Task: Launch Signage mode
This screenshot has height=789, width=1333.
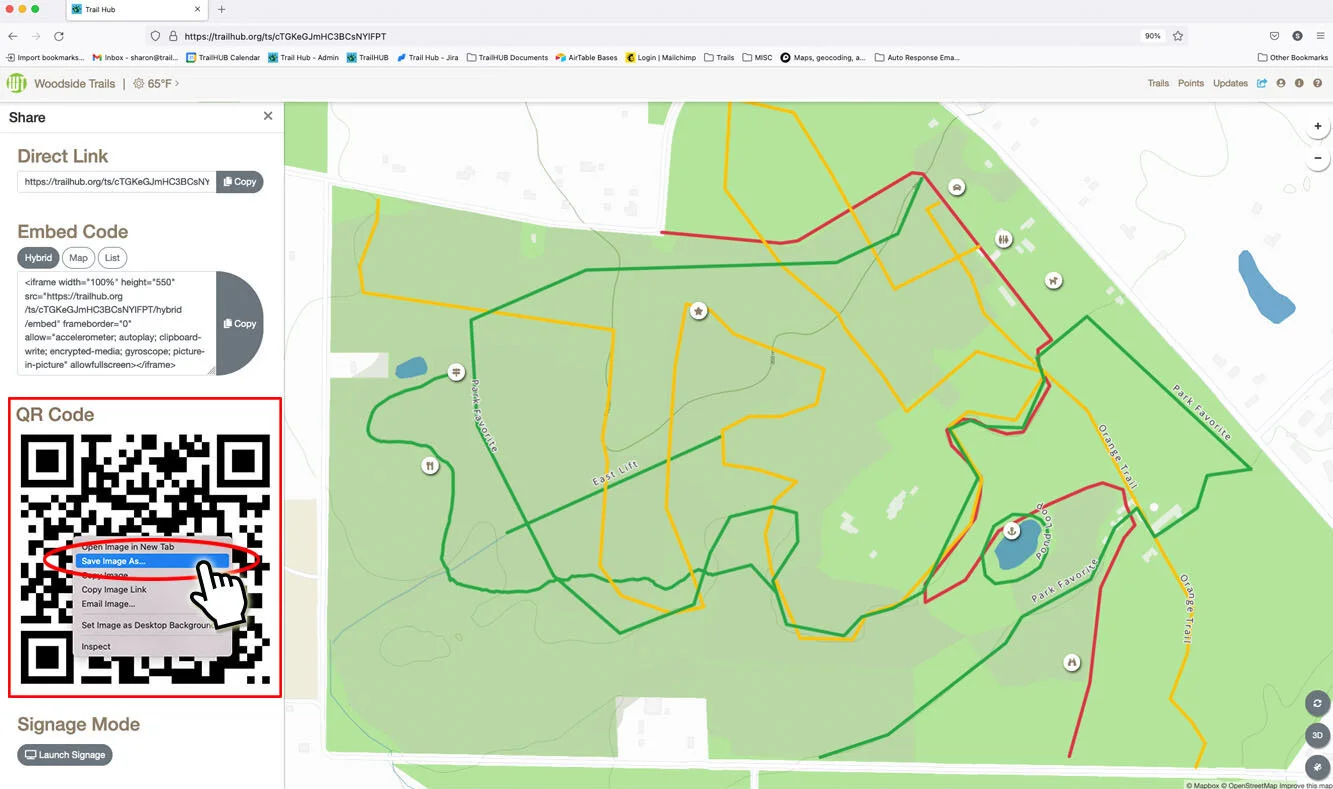Action: 65,755
